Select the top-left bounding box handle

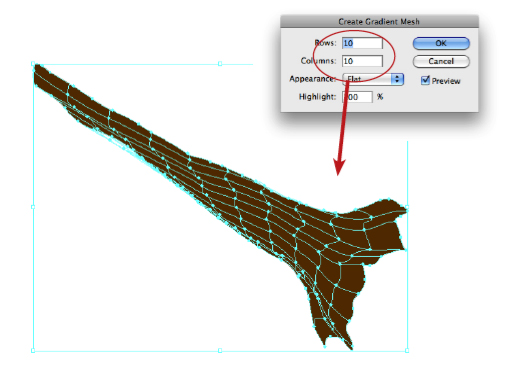point(33,63)
